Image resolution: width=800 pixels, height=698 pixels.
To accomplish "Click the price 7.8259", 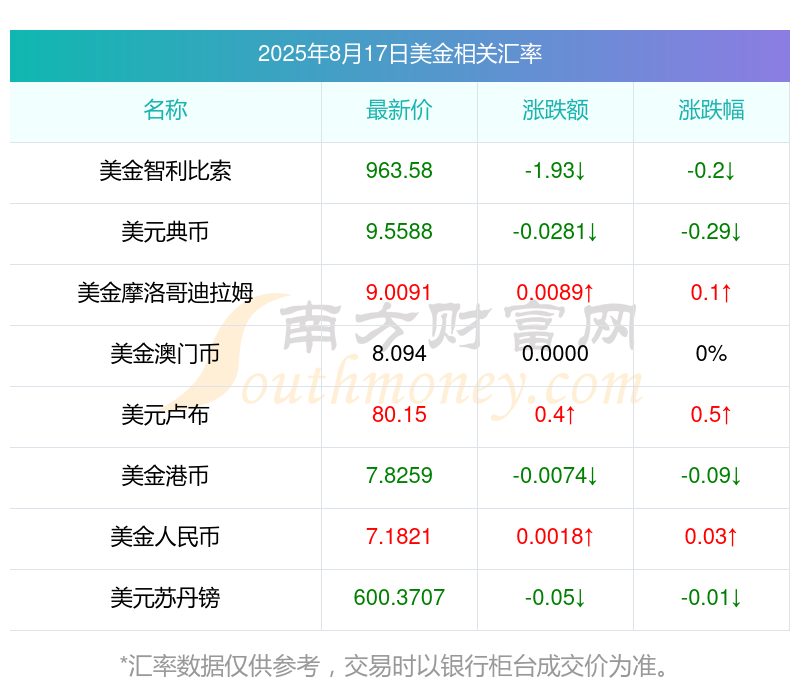I will click(399, 476).
